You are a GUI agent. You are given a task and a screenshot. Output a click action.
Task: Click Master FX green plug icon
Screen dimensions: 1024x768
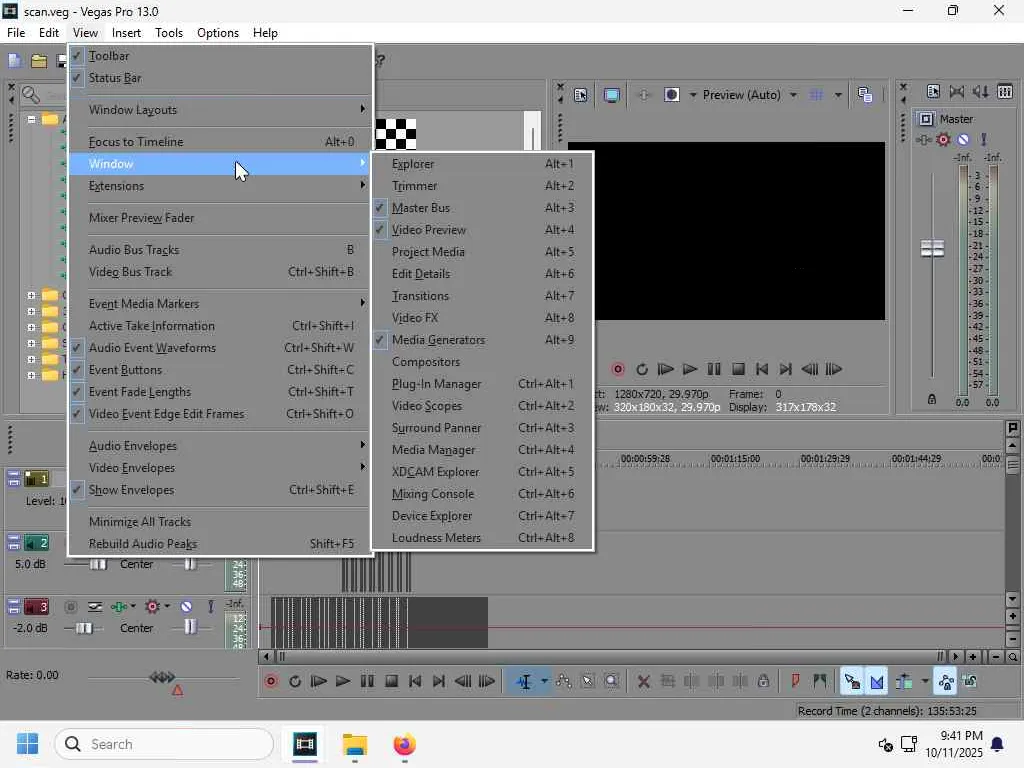coord(923,139)
